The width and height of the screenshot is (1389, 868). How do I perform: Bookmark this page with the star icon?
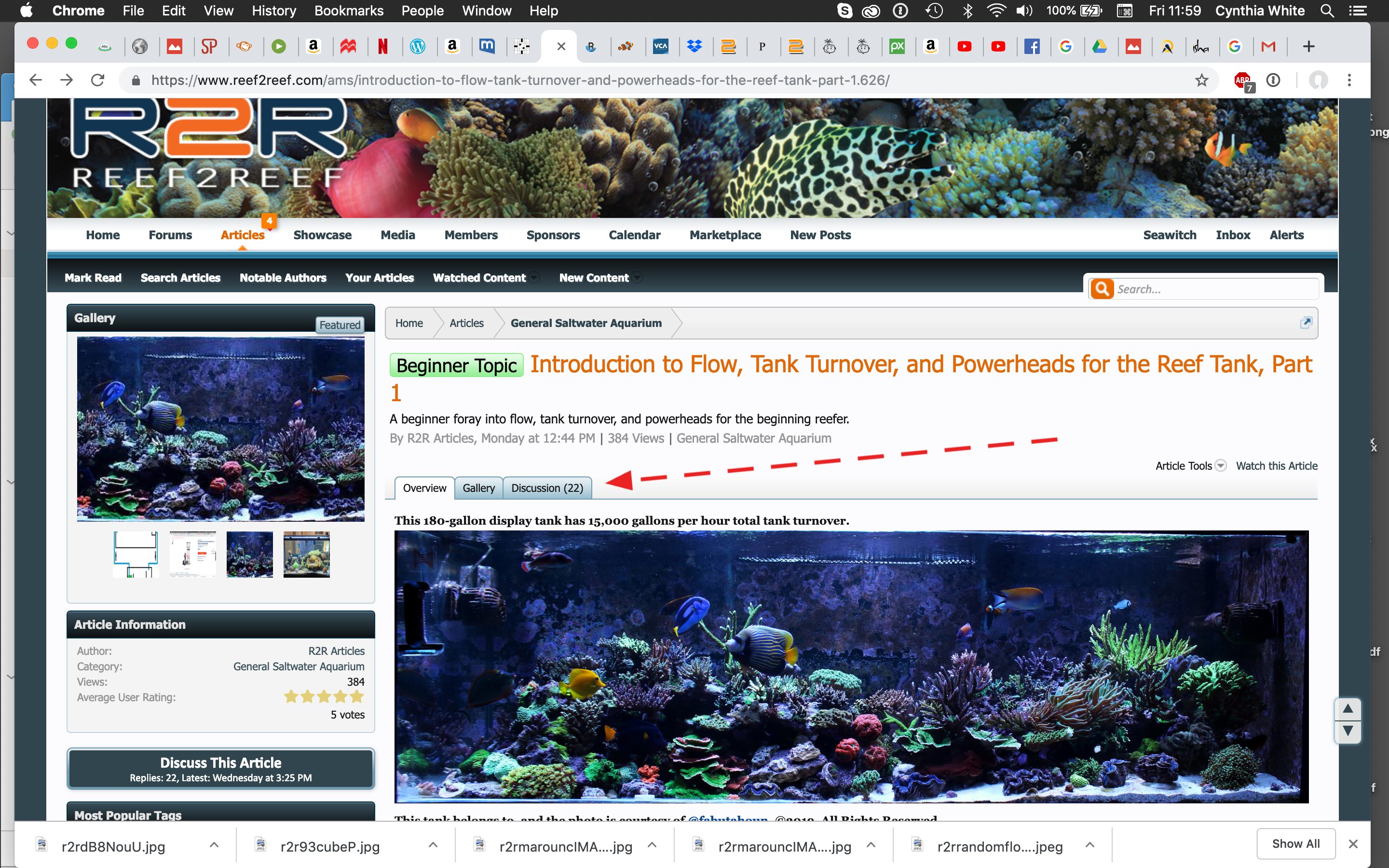[1201, 80]
